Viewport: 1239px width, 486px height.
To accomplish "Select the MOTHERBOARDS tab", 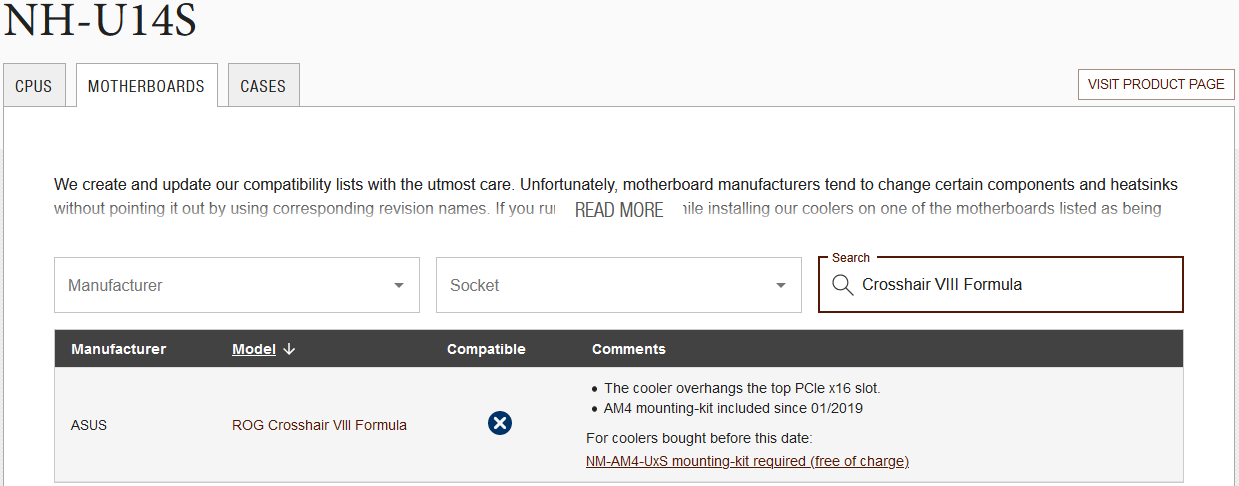I will tap(146, 86).
